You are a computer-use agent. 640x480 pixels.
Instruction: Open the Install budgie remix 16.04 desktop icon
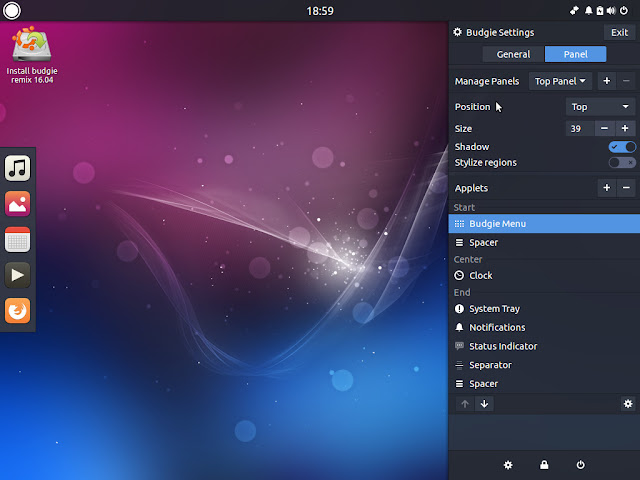pos(32,55)
